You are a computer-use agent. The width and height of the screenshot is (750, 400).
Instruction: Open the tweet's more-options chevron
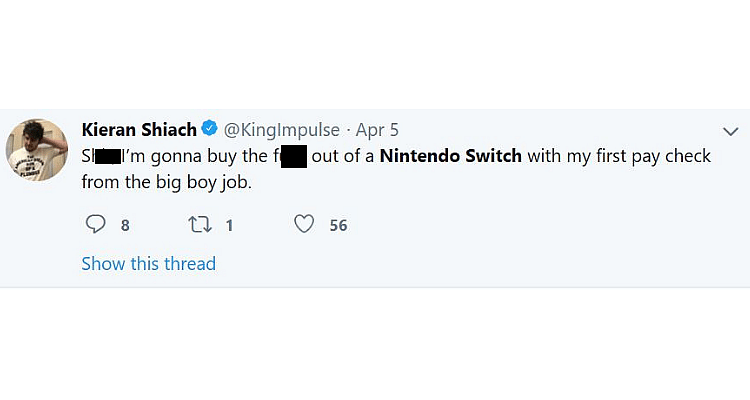(730, 131)
